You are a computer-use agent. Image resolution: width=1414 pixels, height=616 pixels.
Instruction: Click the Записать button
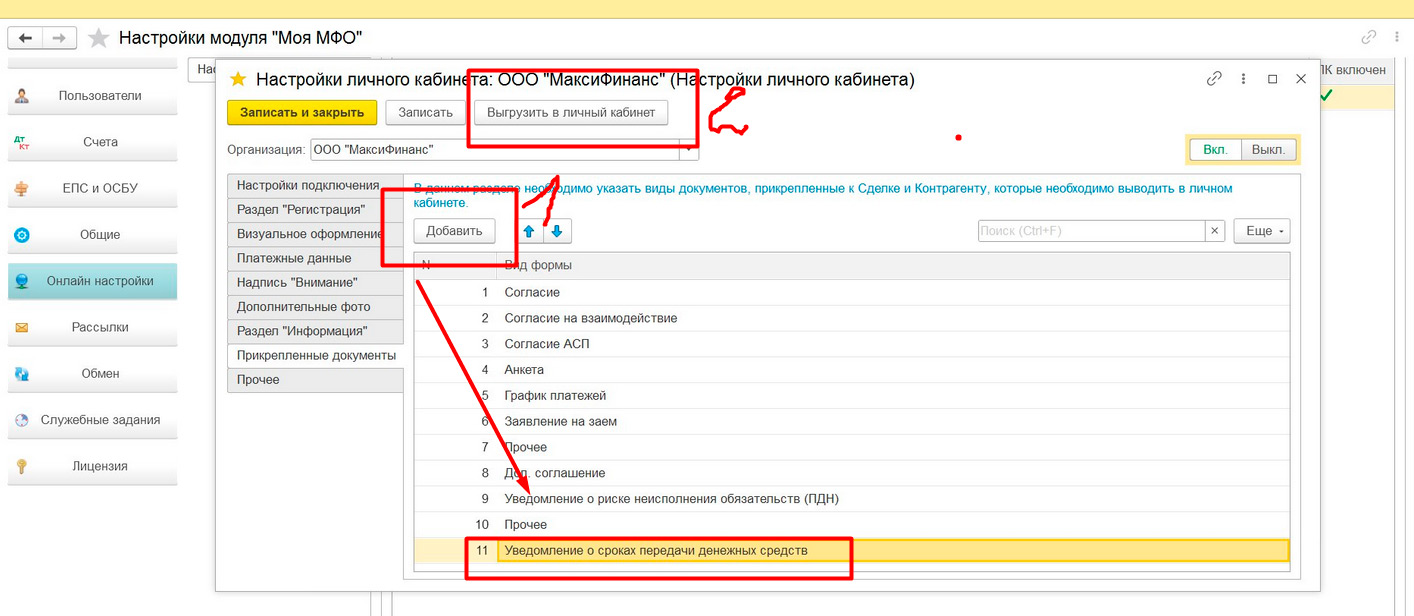pos(426,112)
